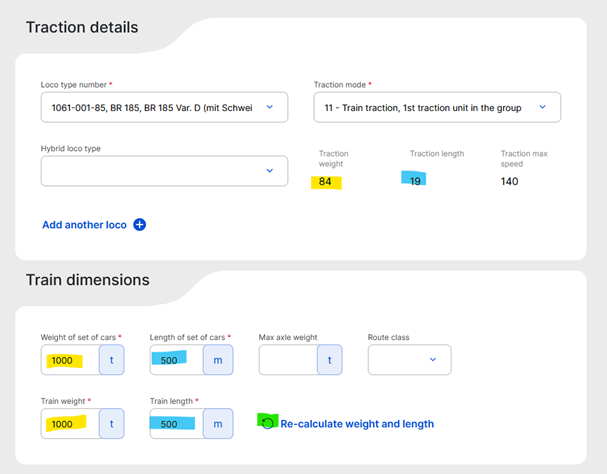Open the Traction mode dropdown
The image size is (607, 474).
tap(437, 107)
